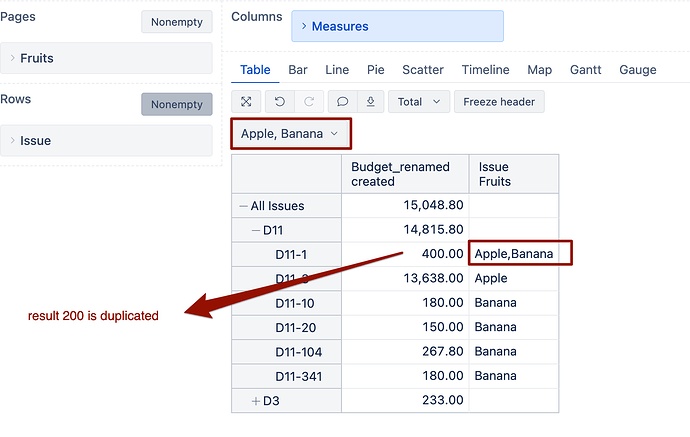Open the Apple, Banana page filter
The height and width of the screenshot is (437, 690).
291,133
